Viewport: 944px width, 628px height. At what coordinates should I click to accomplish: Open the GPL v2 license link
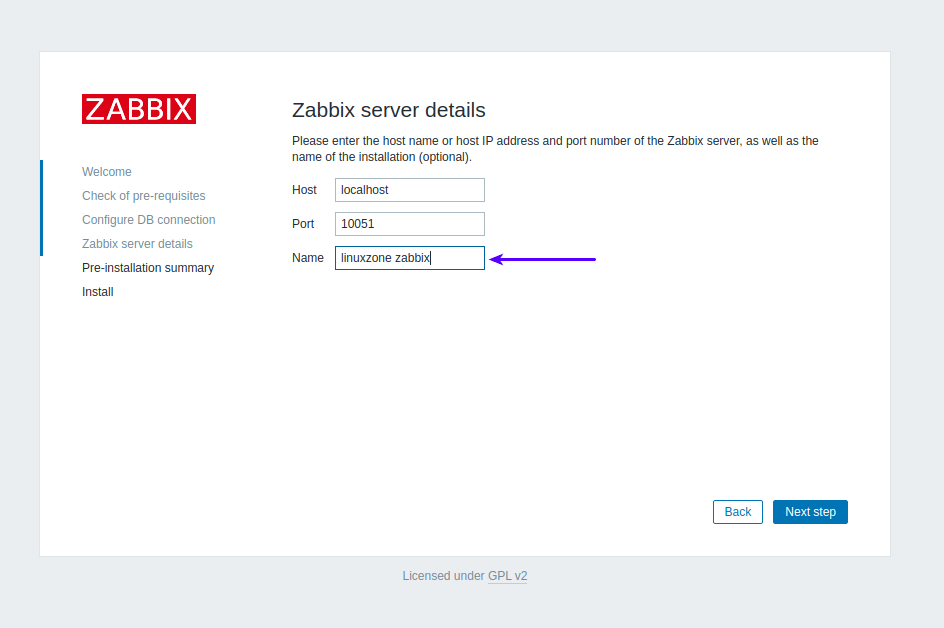pos(507,576)
